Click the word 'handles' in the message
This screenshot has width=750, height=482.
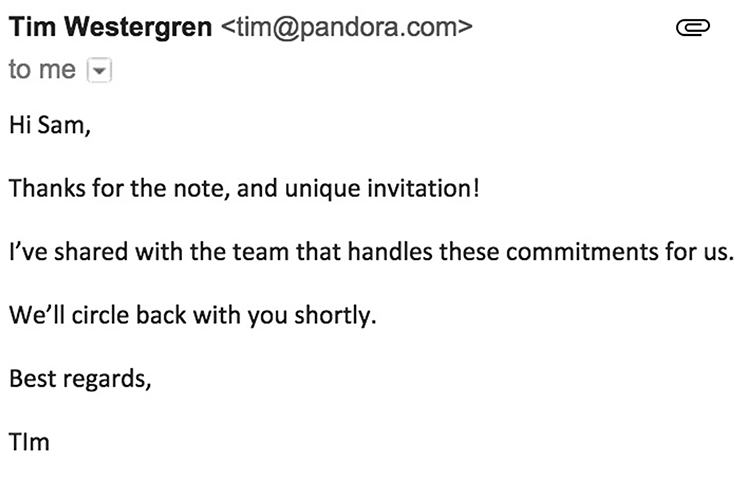click(390, 252)
